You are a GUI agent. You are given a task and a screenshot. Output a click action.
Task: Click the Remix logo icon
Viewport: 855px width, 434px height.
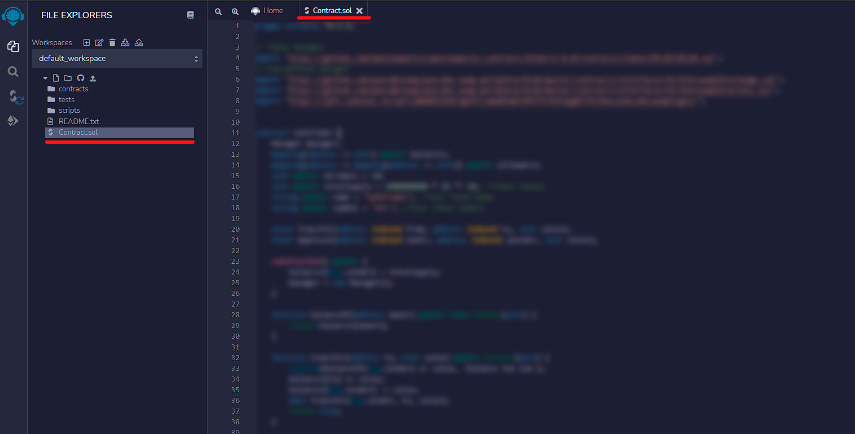click(x=13, y=15)
